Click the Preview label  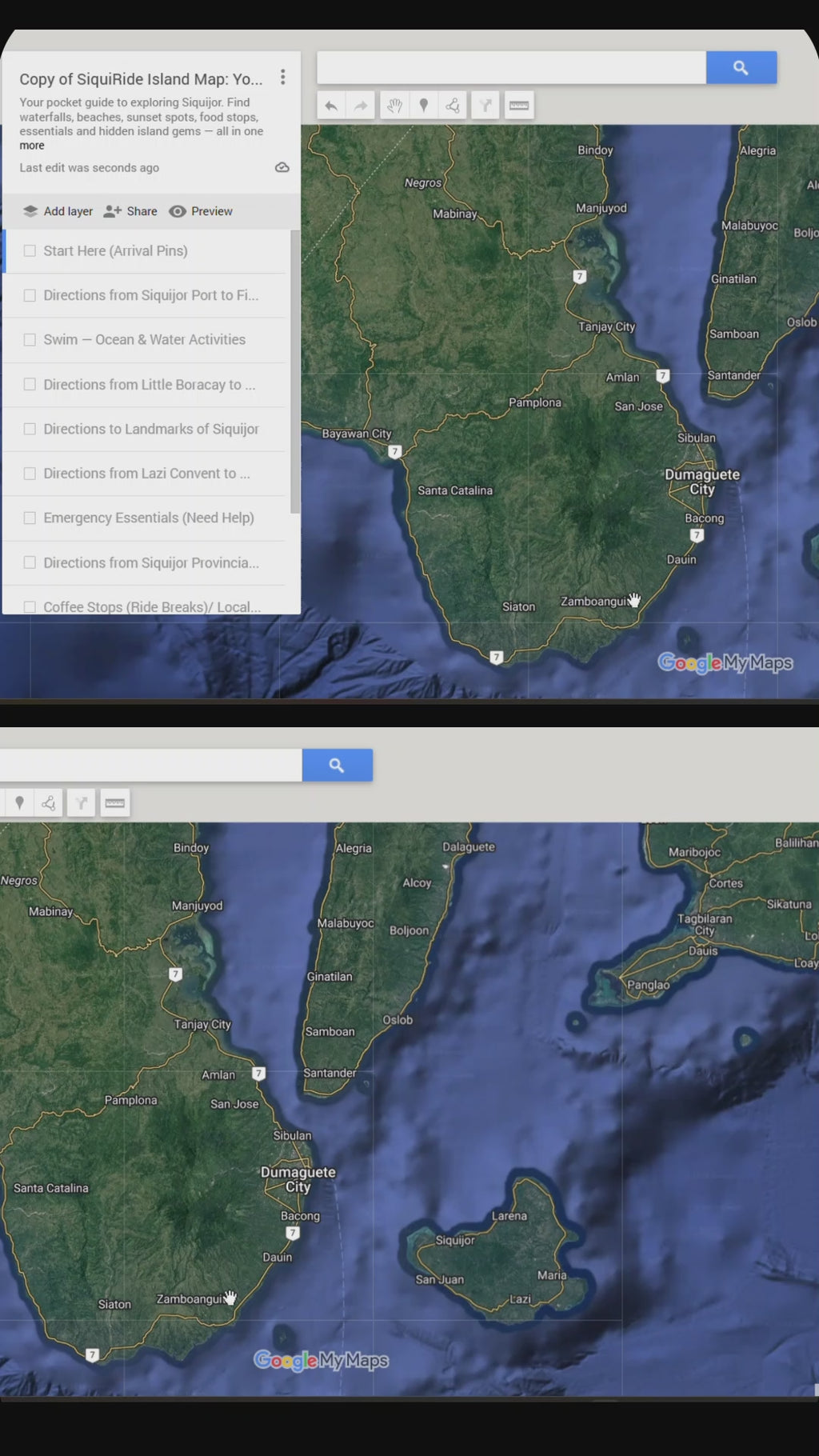coord(212,211)
